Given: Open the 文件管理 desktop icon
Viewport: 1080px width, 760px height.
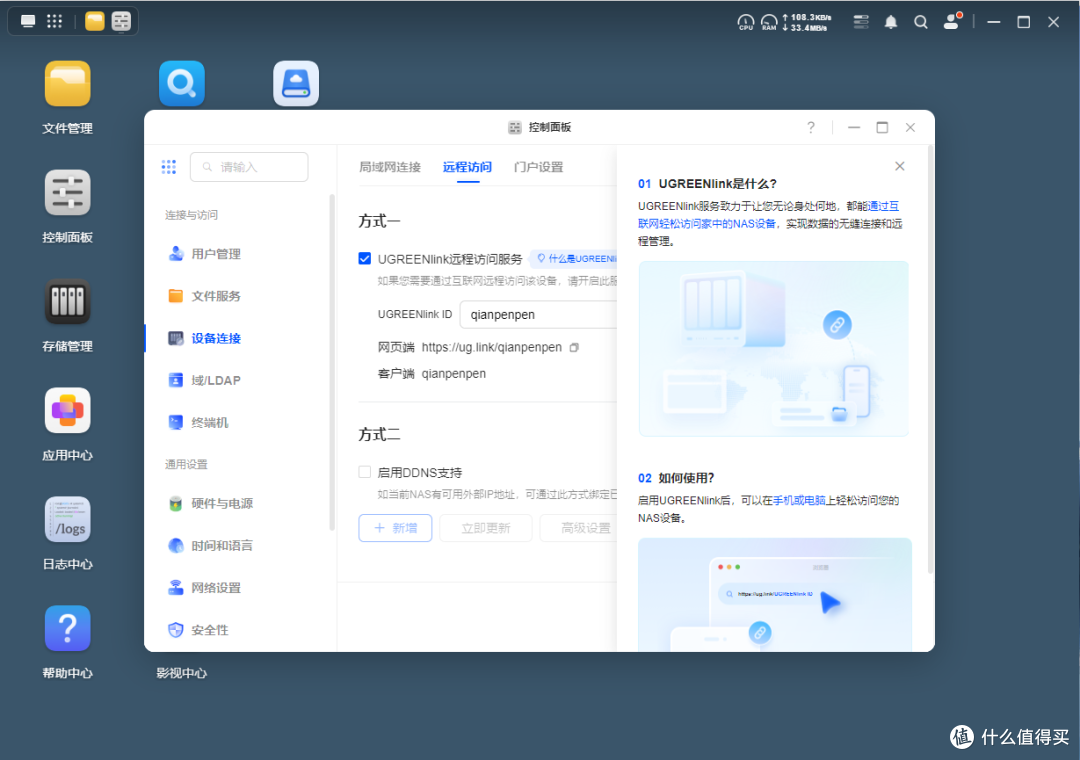Looking at the screenshot, I should [x=68, y=84].
